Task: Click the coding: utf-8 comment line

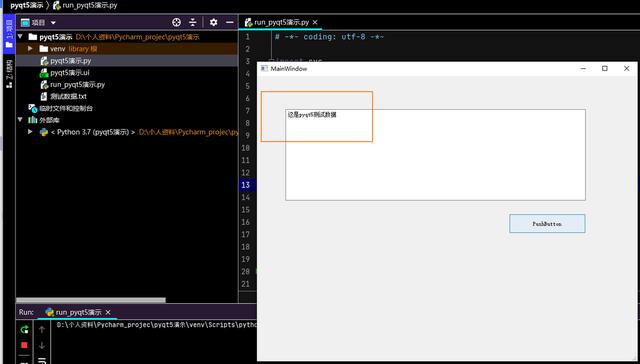Action: tap(329, 37)
